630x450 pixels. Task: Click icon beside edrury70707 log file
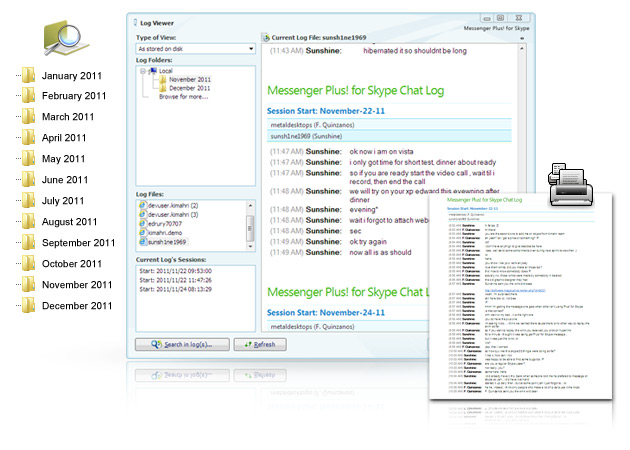143,223
